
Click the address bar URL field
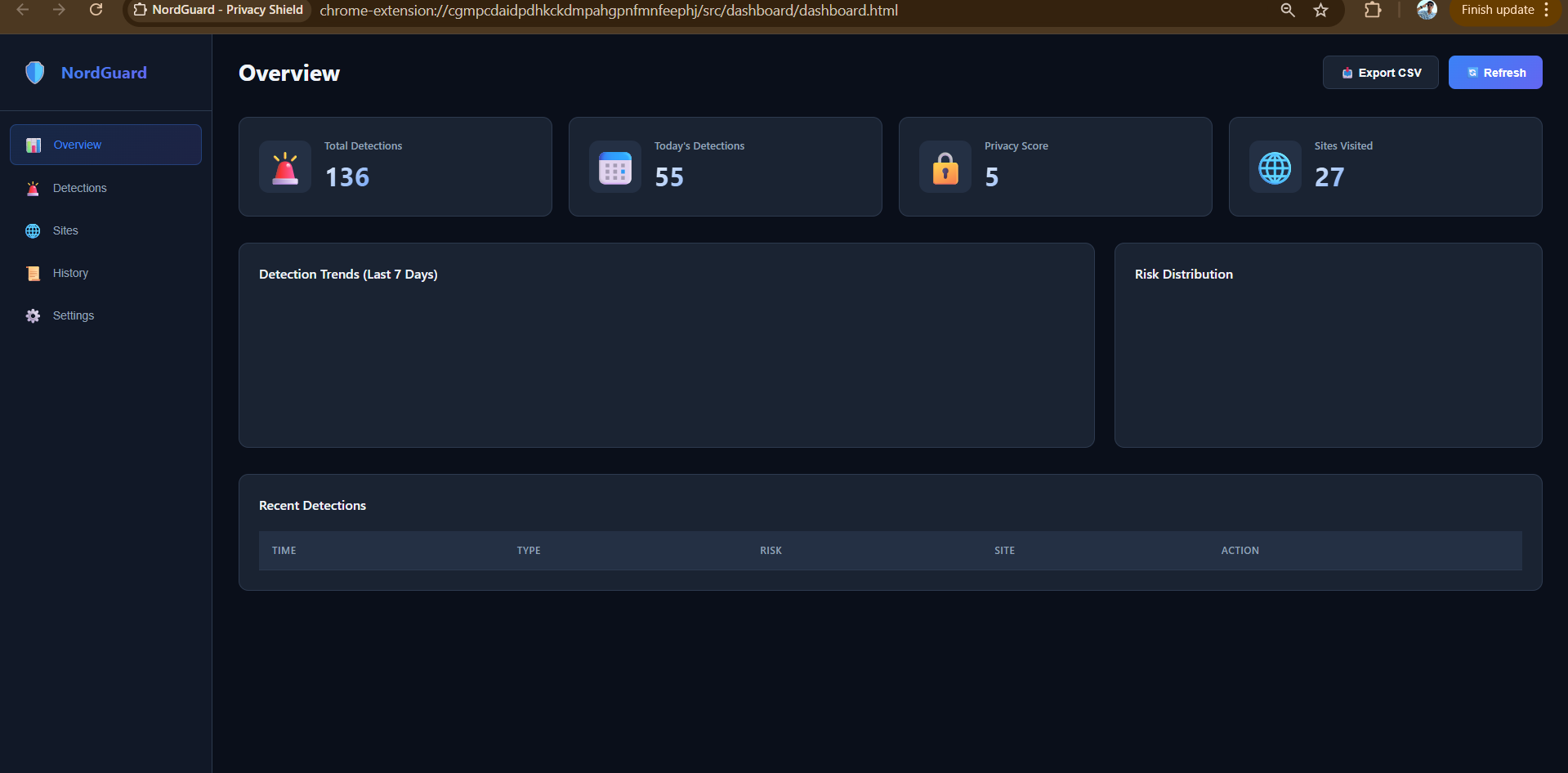(608, 11)
